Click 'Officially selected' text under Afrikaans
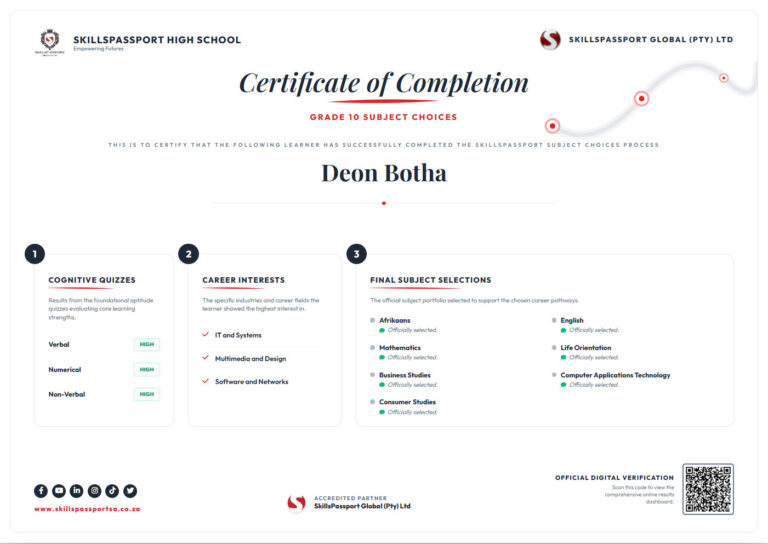 (412, 330)
